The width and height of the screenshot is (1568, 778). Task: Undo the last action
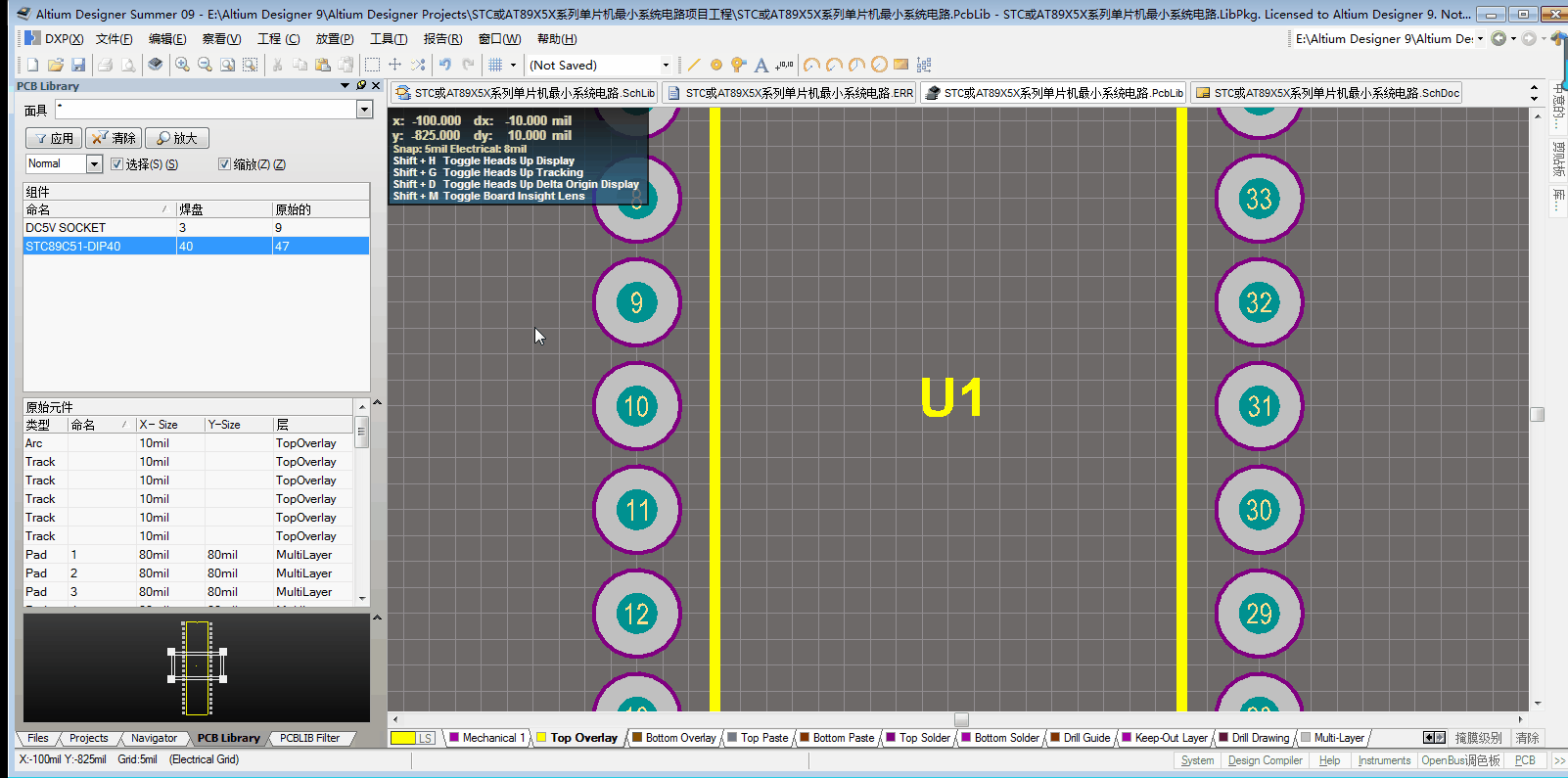pyautogui.click(x=445, y=65)
